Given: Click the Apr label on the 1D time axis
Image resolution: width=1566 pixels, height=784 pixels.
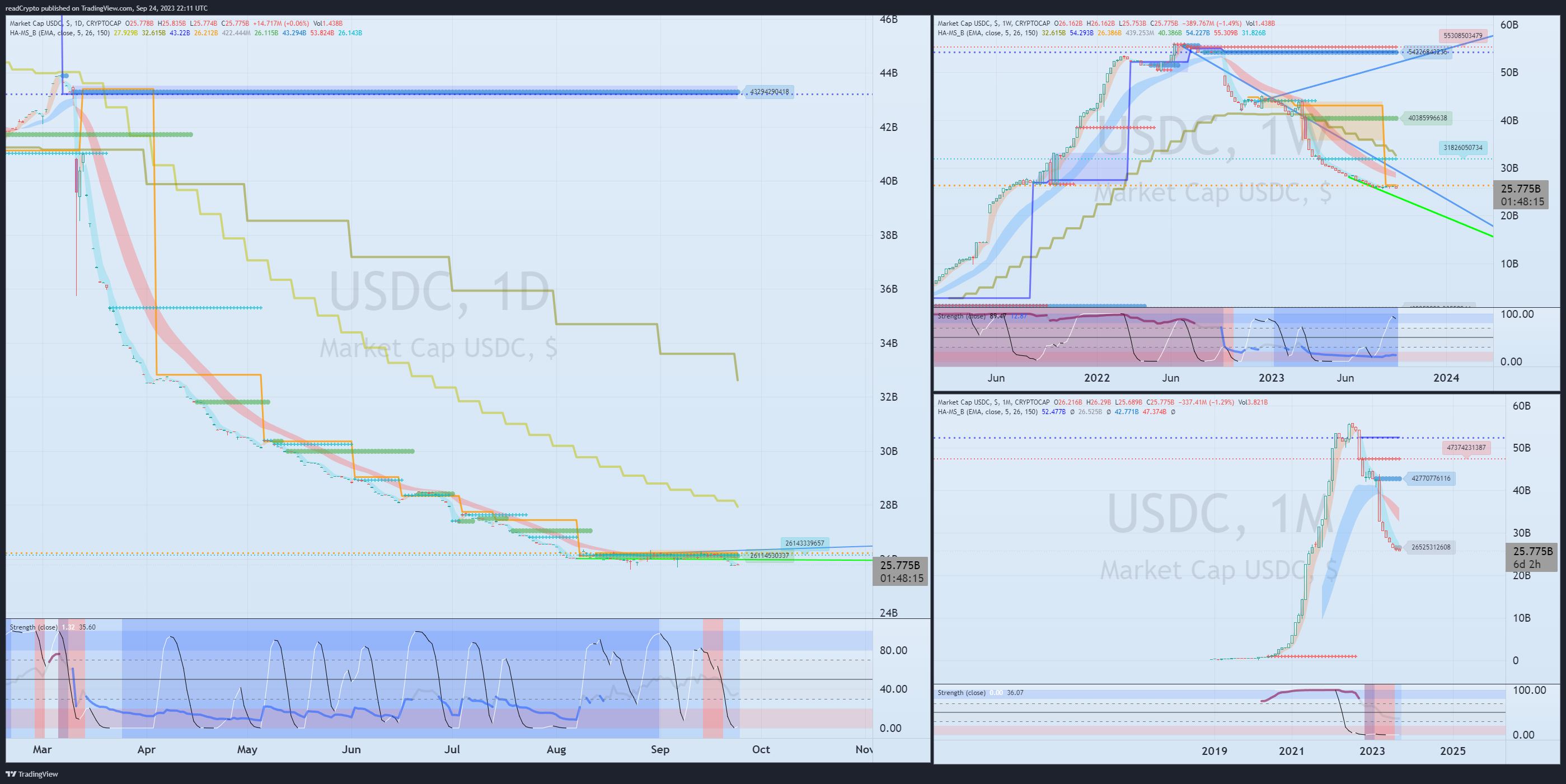Looking at the screenshot, I should pos(147,749).
